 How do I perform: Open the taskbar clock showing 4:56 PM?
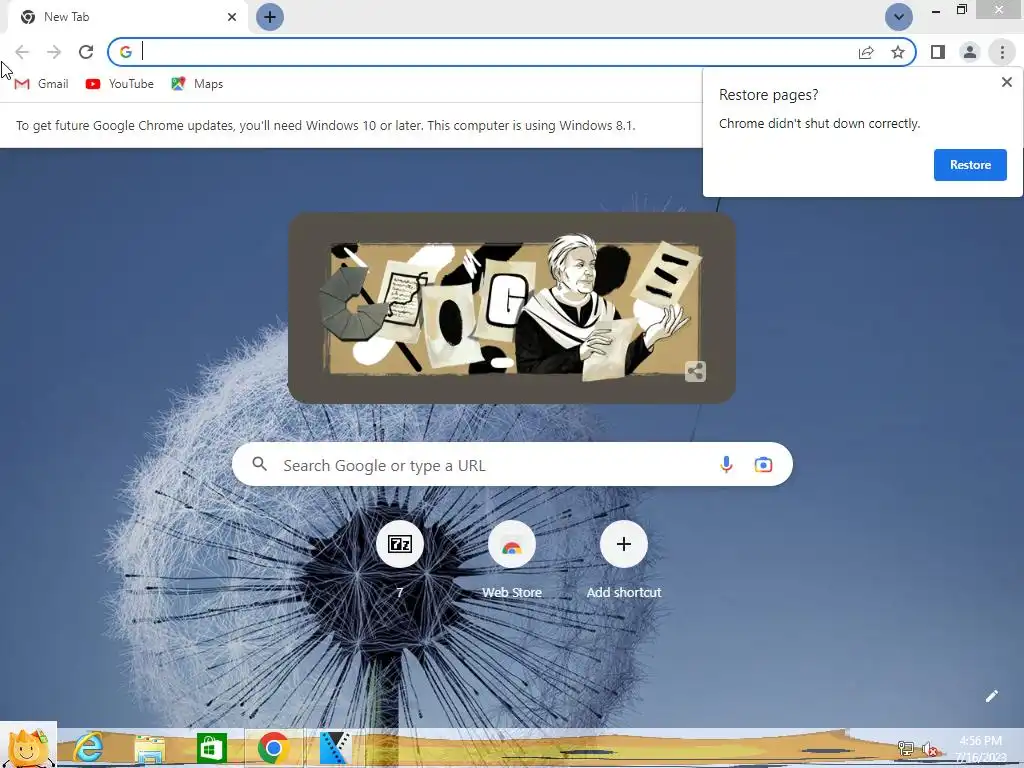[x=982, y=748]
